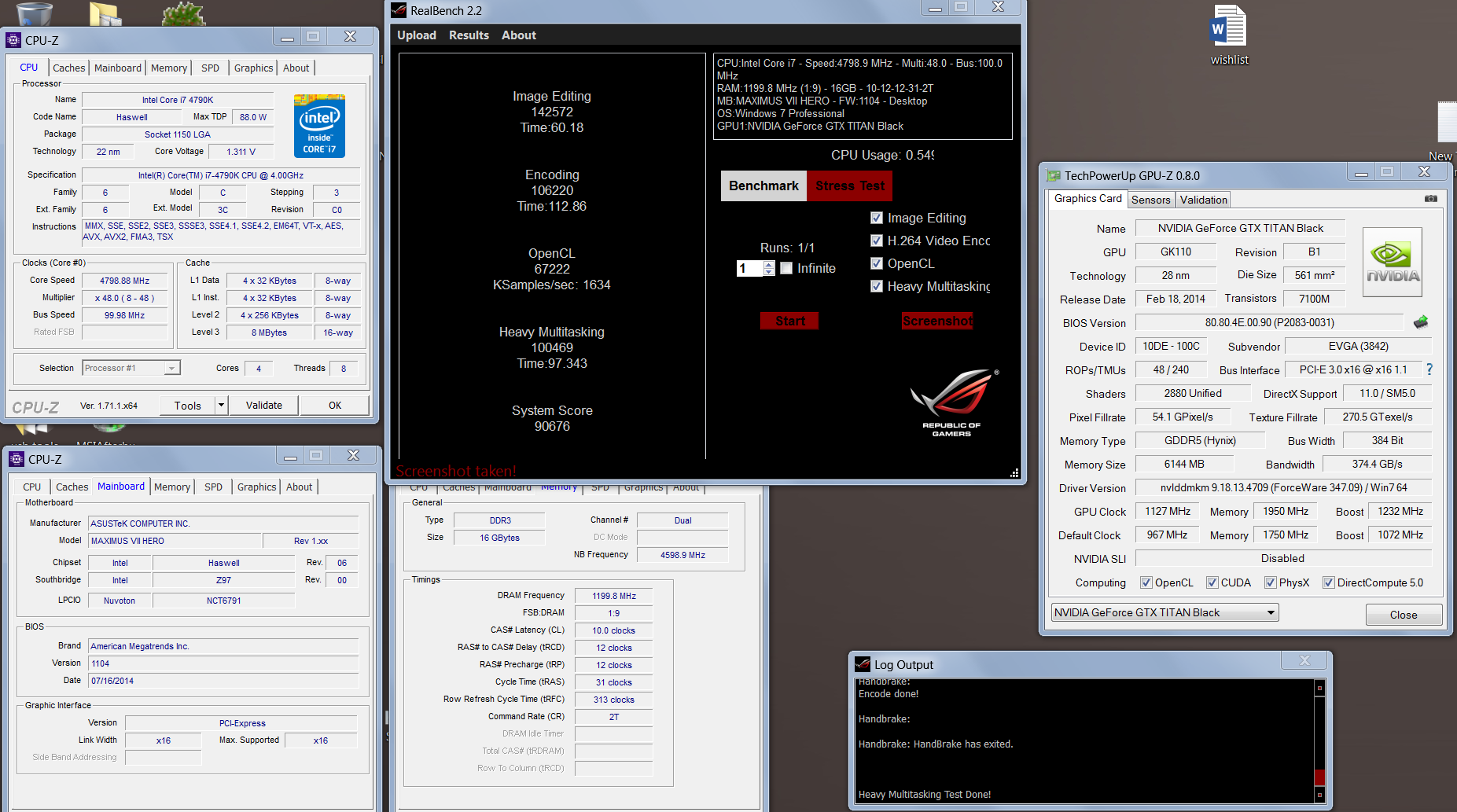Click the Runs number input field
This screenshot has width=1457, height=812.
tap(749, 268)
